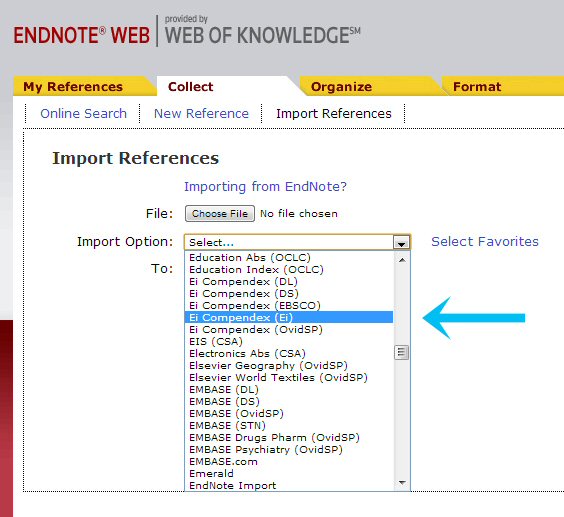Image resolution: width=564 pixels, height=517 pixels.
Task: Click the scrollbar thumb in dropdown list
Action: tap(401, 353)
